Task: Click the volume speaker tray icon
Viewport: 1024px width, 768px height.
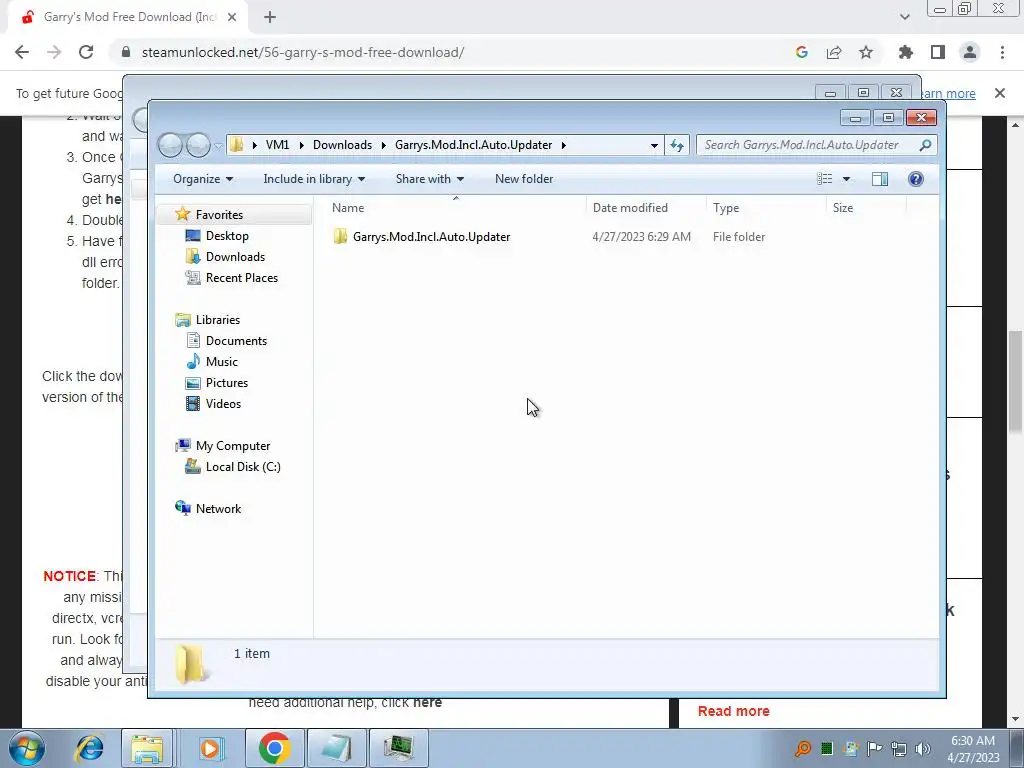Action: [922, 749]
